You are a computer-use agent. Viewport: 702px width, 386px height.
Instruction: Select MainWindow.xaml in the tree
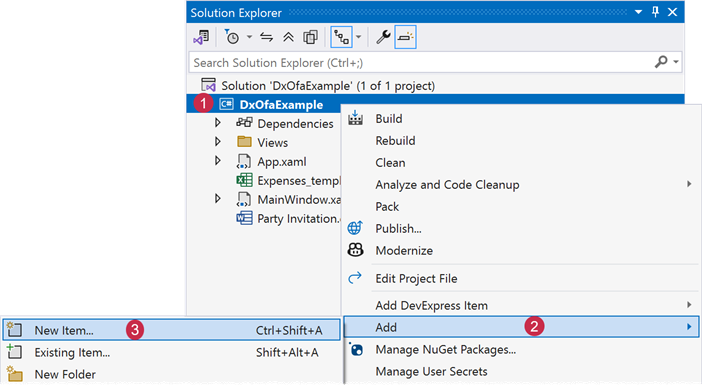click(299, 200)
